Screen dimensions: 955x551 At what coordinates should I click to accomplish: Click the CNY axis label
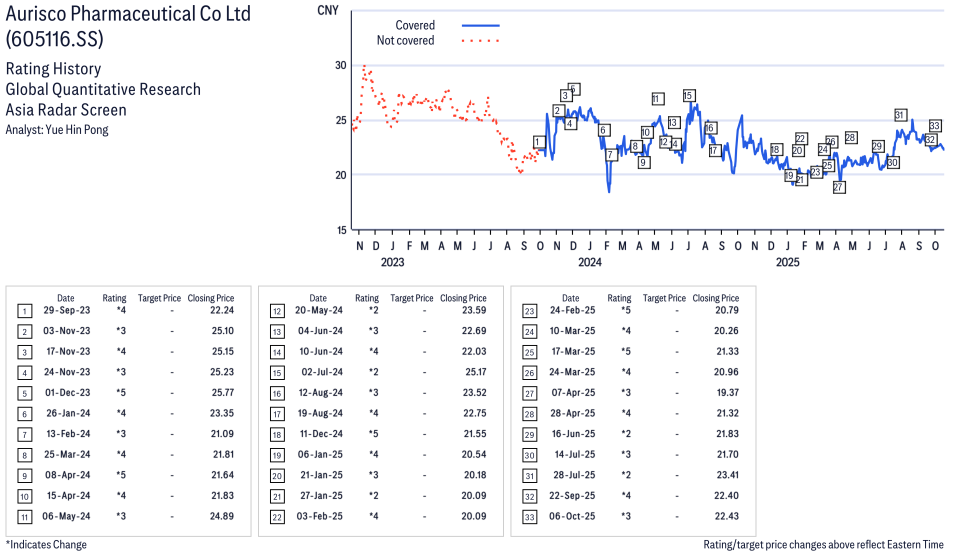point(326,10)
